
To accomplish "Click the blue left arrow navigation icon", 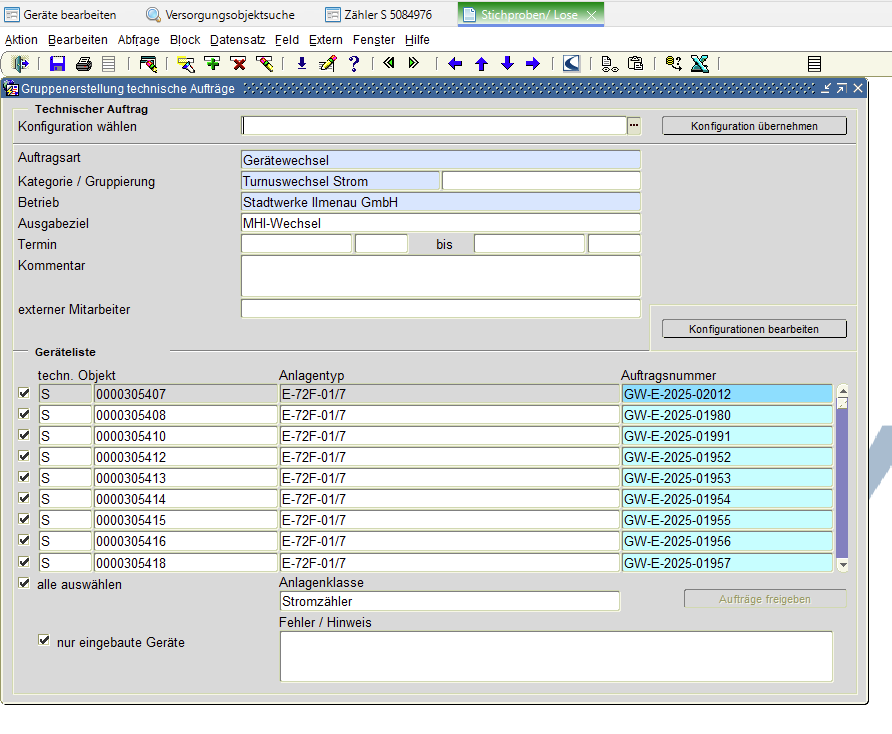I will pyautogui.click(x=456, y=64).
